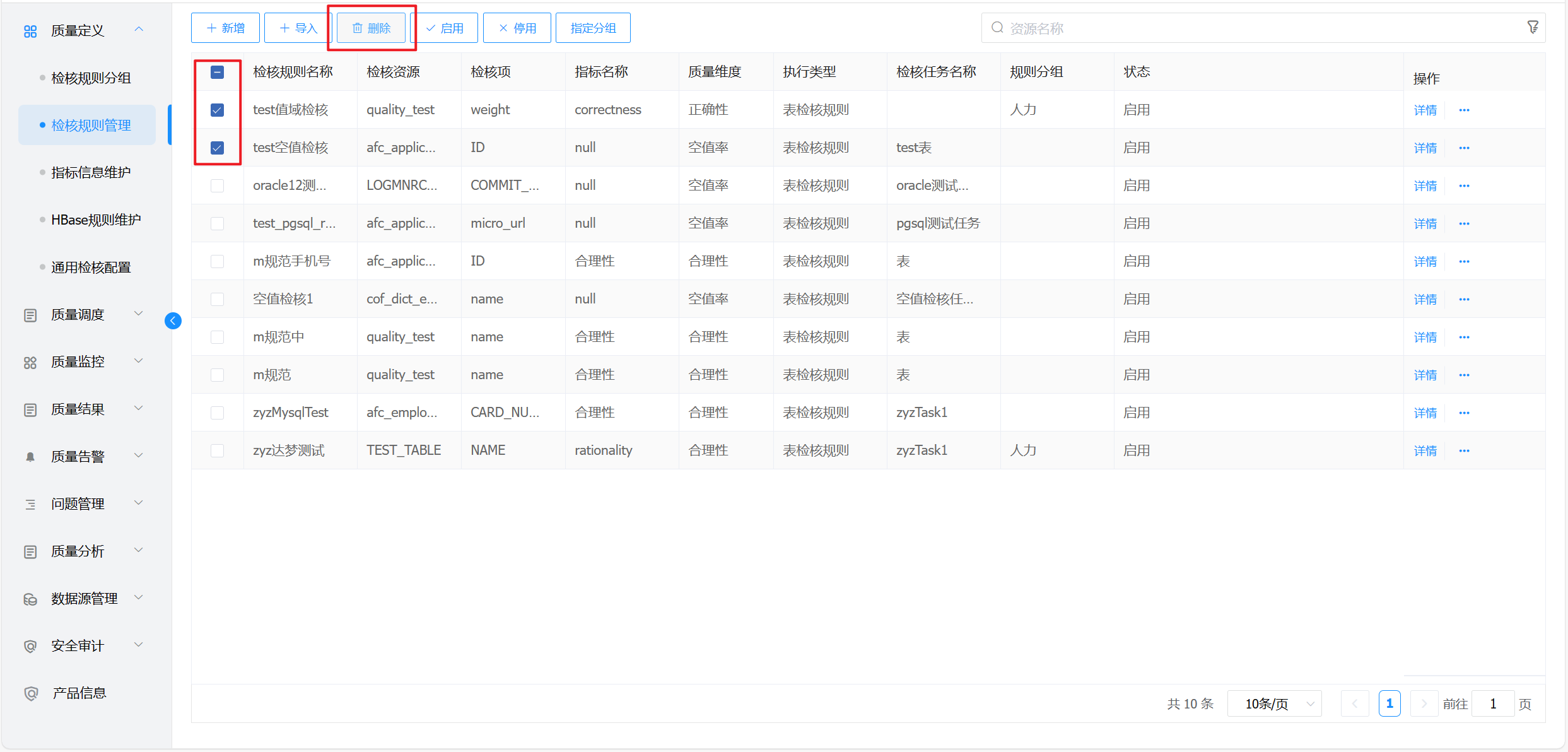This screenshot has height=752, width=1568.
Task: Open more actions menu for zyz达梦测试 row
Action: point(1464,450)
